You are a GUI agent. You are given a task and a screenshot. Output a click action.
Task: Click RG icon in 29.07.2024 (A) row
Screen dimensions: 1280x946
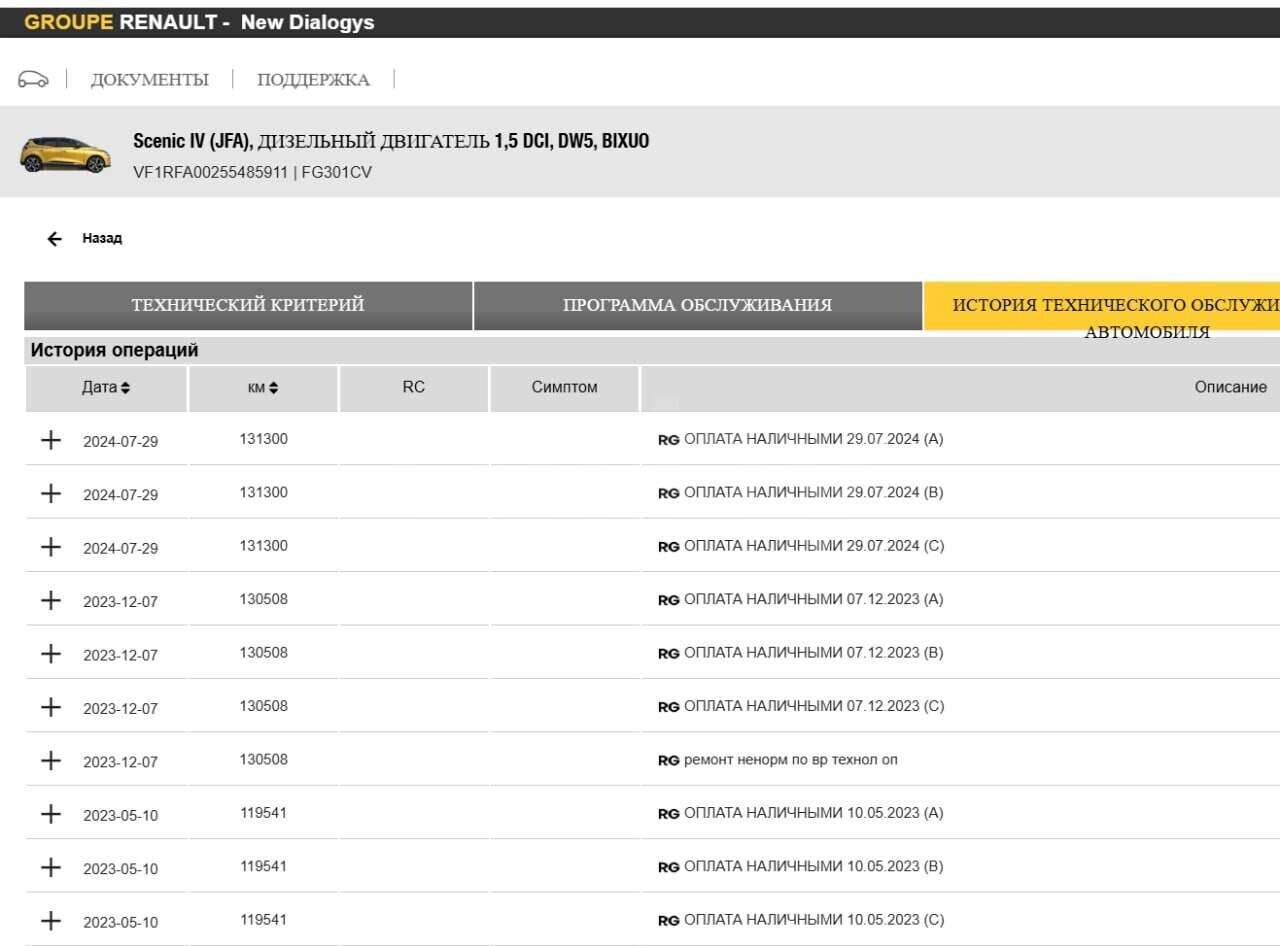pyautogui.click(x=668, y=440)
